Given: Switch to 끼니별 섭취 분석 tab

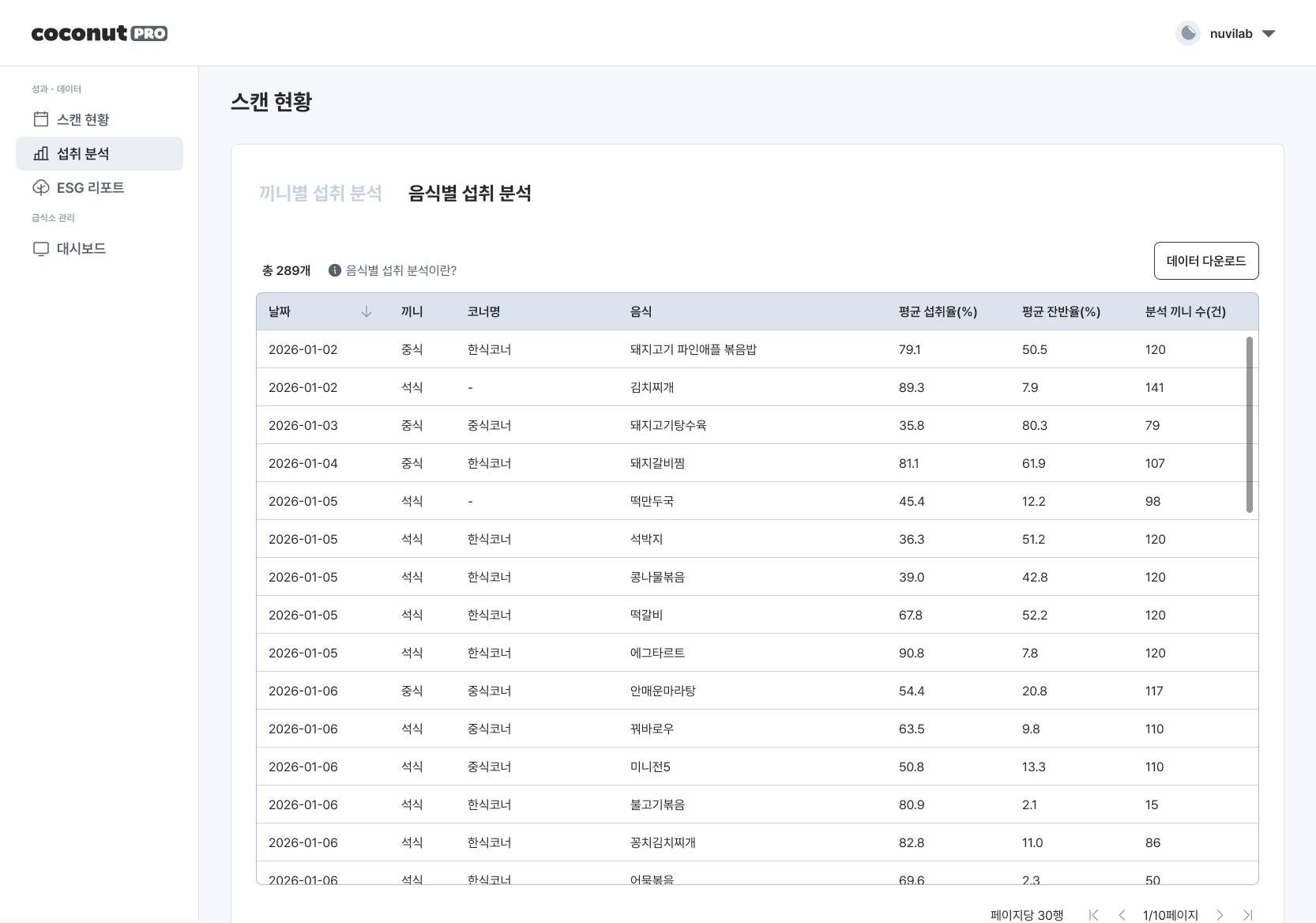Looking at the screenshot, I should click(321, 193).
